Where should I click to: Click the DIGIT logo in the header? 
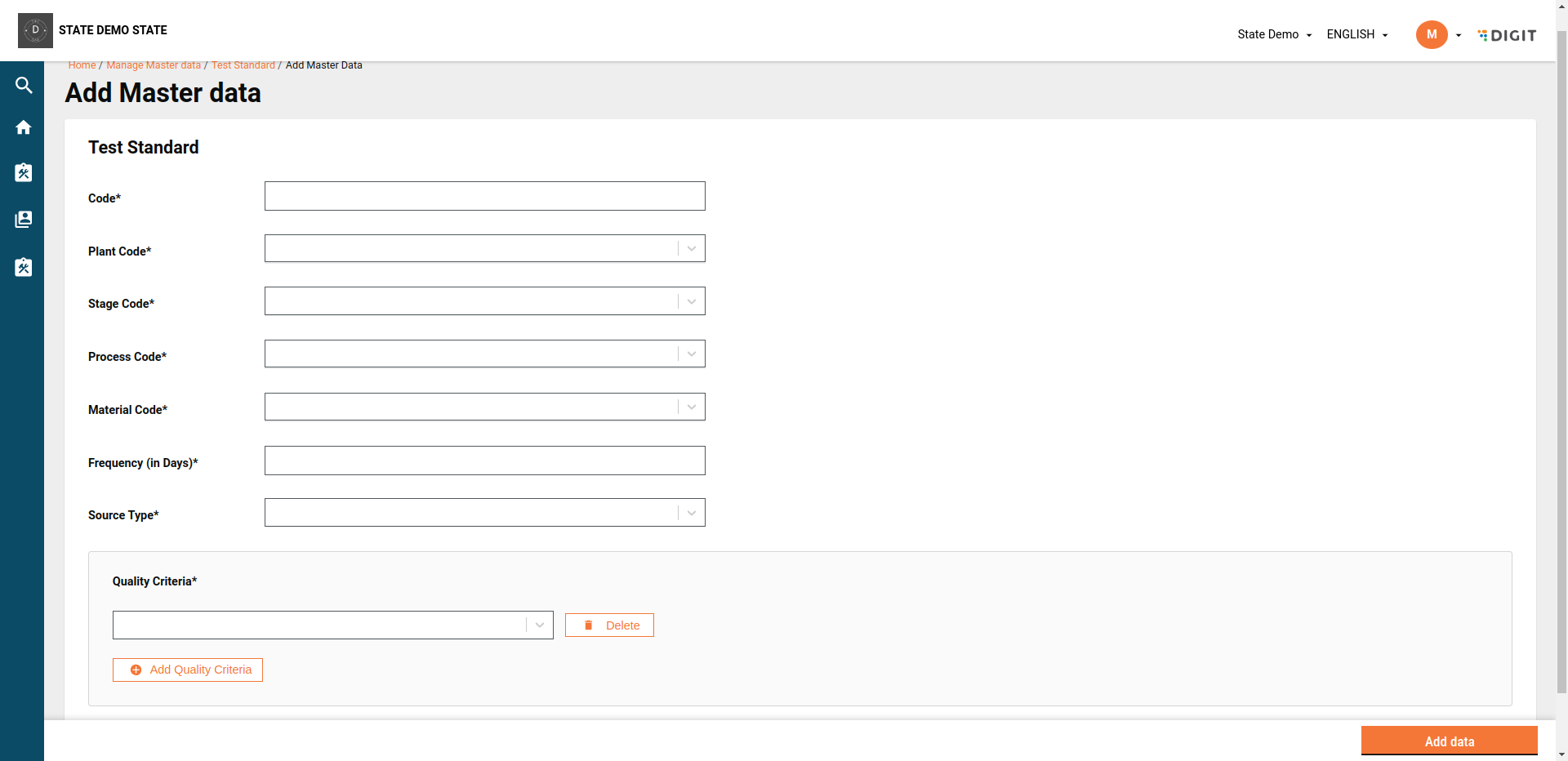point(1507,35)
